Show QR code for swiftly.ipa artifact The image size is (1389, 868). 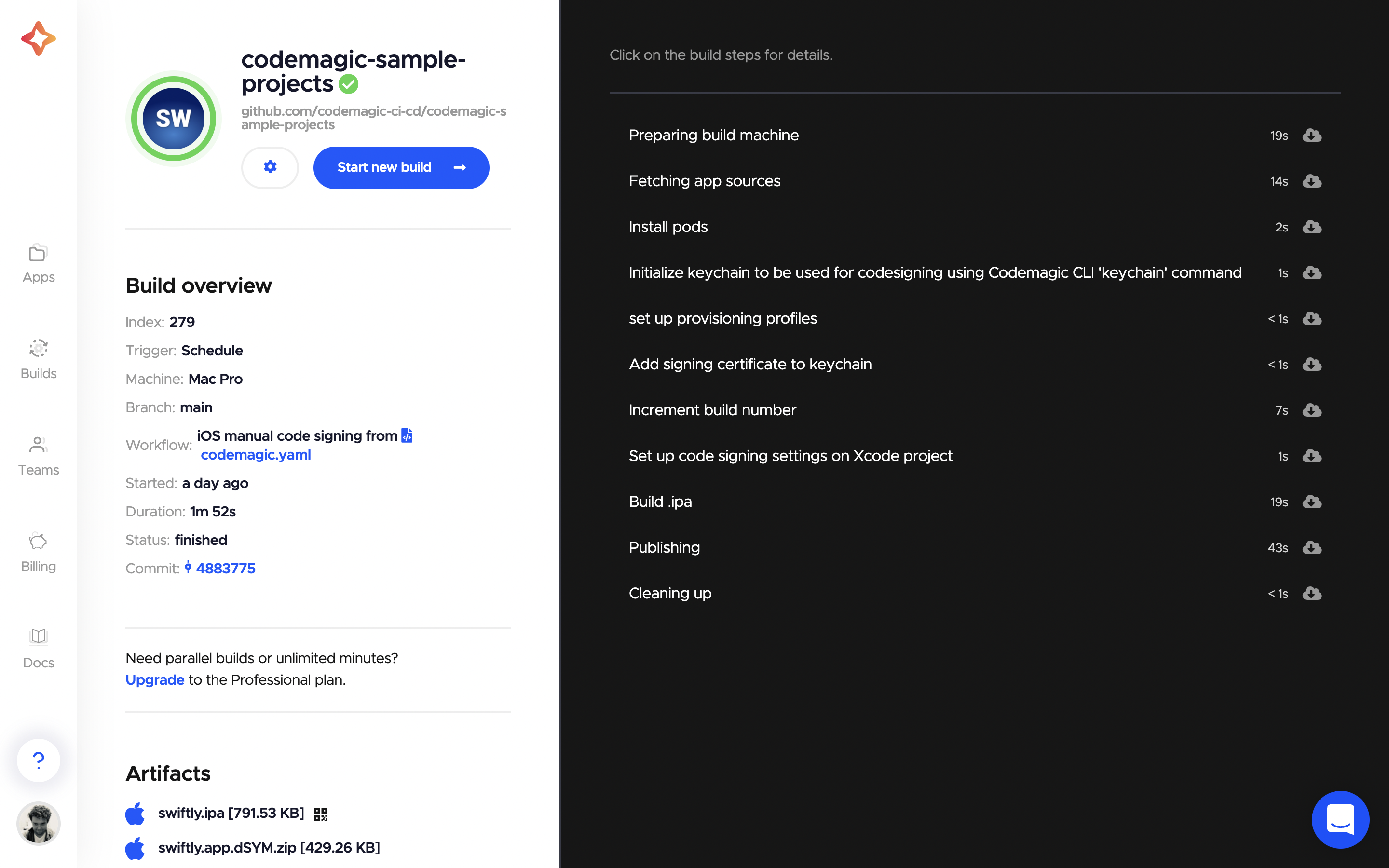tap(320, 813)
